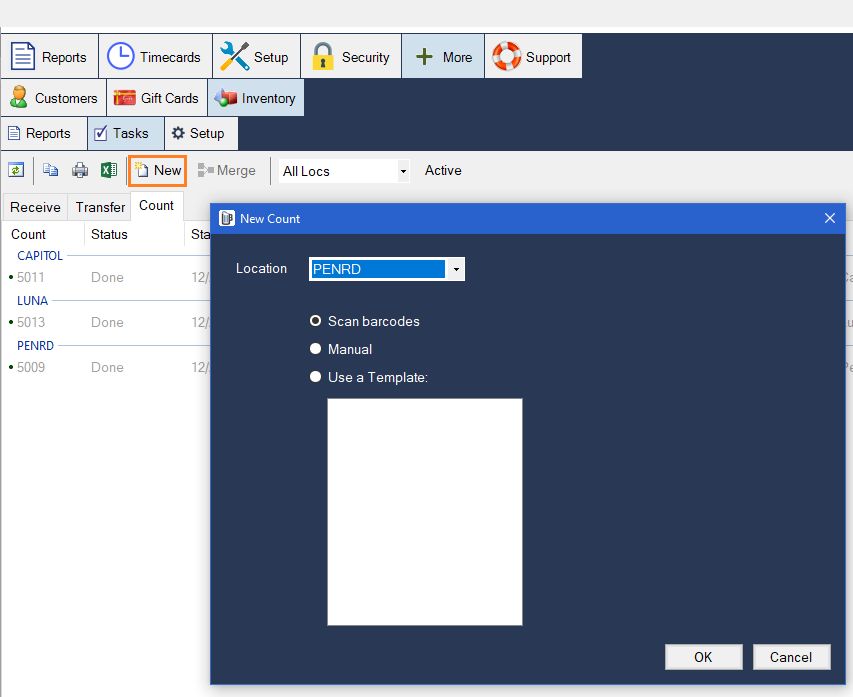The height and width of the screenshot is (697, 853).
Task: Click the printer icon
Action: click(x=80, y=170)
